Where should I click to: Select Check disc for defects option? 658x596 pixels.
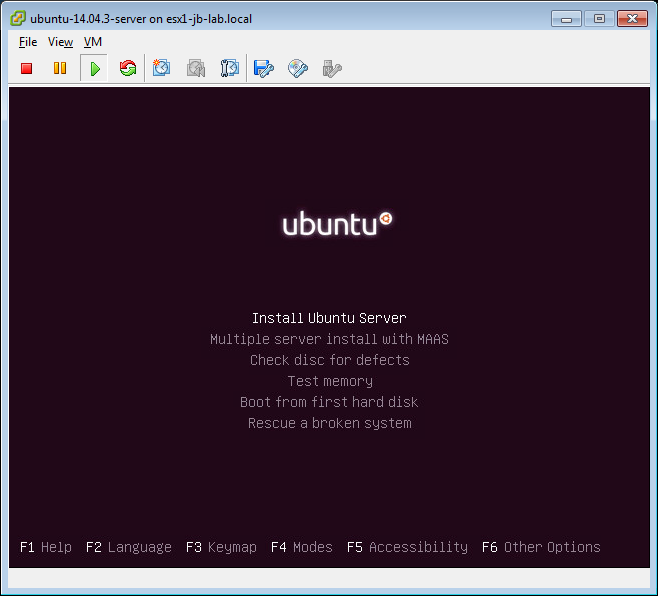click(329, 360)
